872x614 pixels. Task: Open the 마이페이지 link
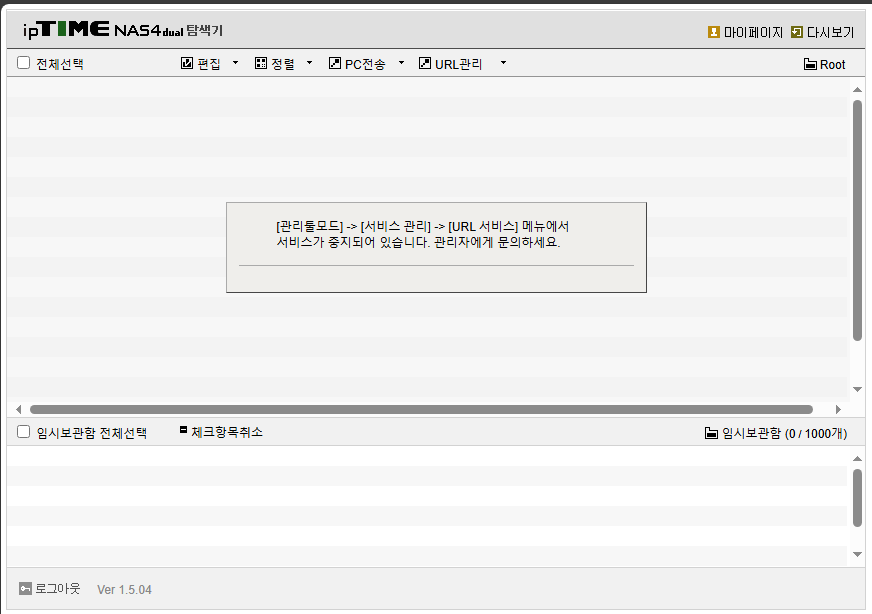point(754,33)
